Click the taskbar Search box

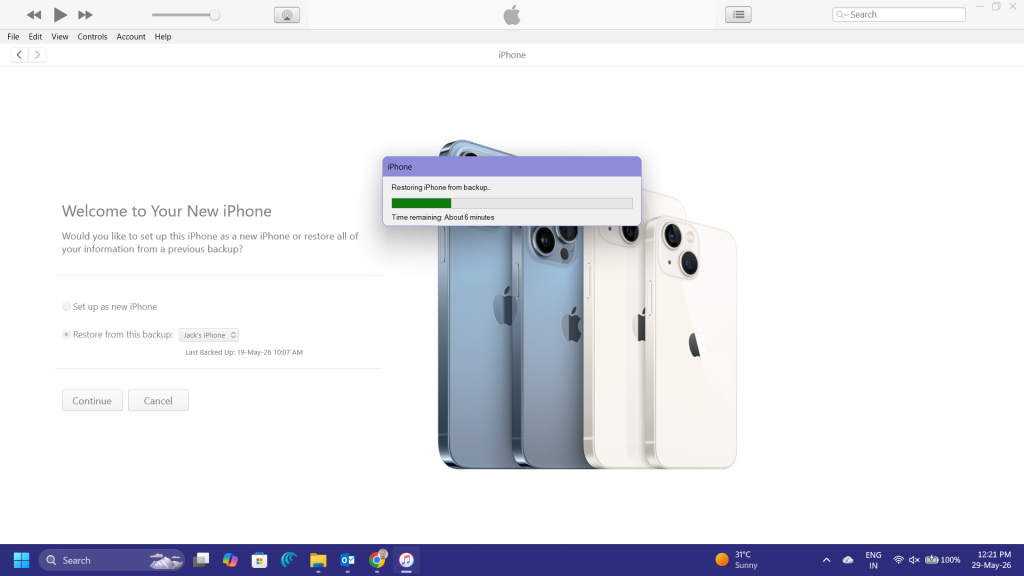point(112,560)
